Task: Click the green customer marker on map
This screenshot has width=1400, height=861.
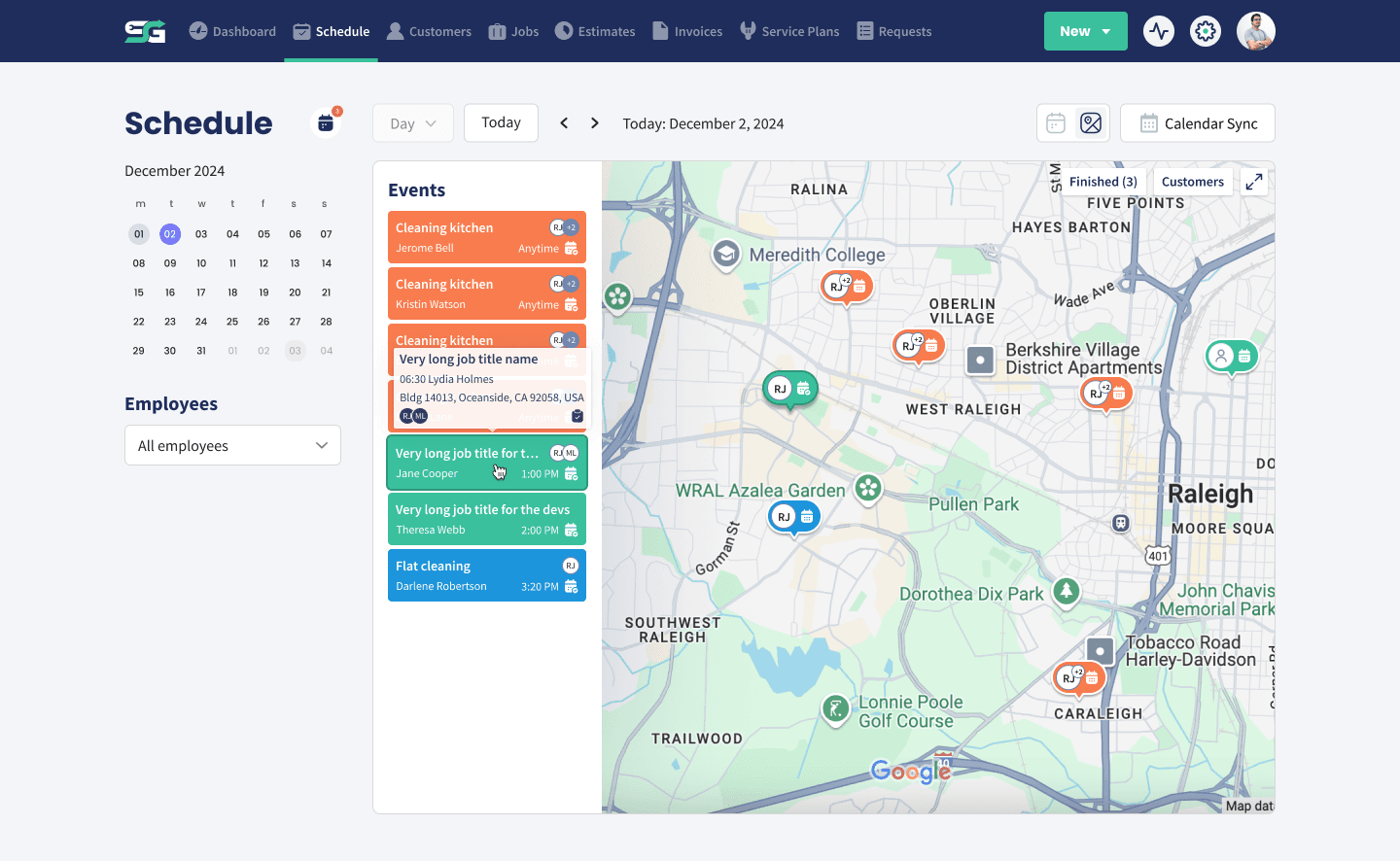Action: (x=1232, y=357)
